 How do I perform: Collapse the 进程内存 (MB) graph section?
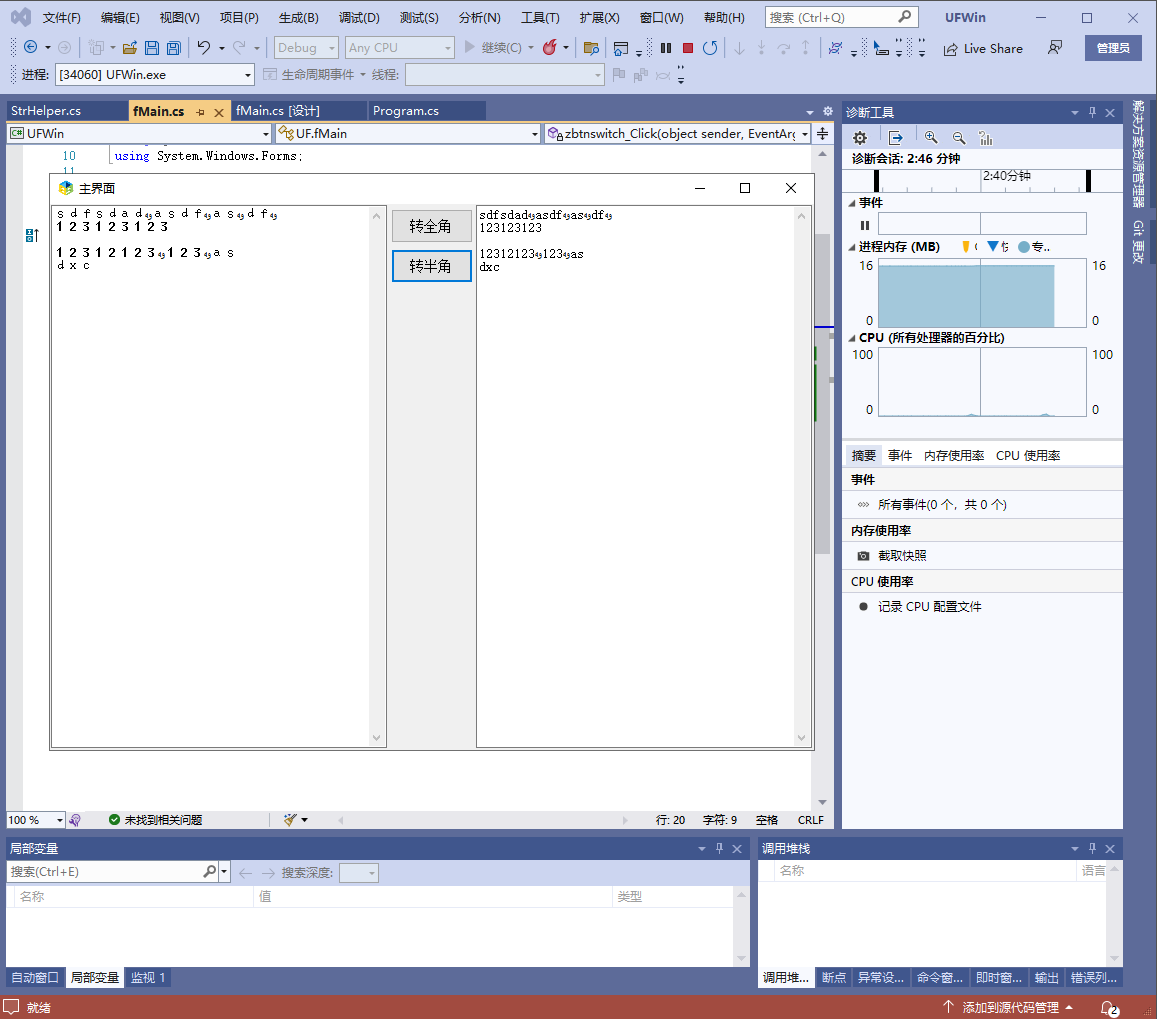(x=852, y=247)
